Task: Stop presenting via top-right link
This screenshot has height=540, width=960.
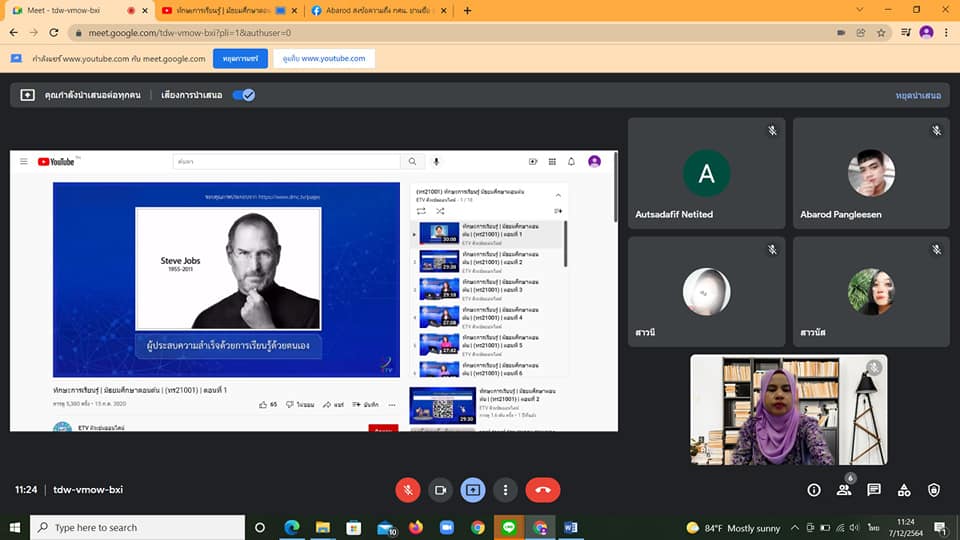Action: (918, 96)
